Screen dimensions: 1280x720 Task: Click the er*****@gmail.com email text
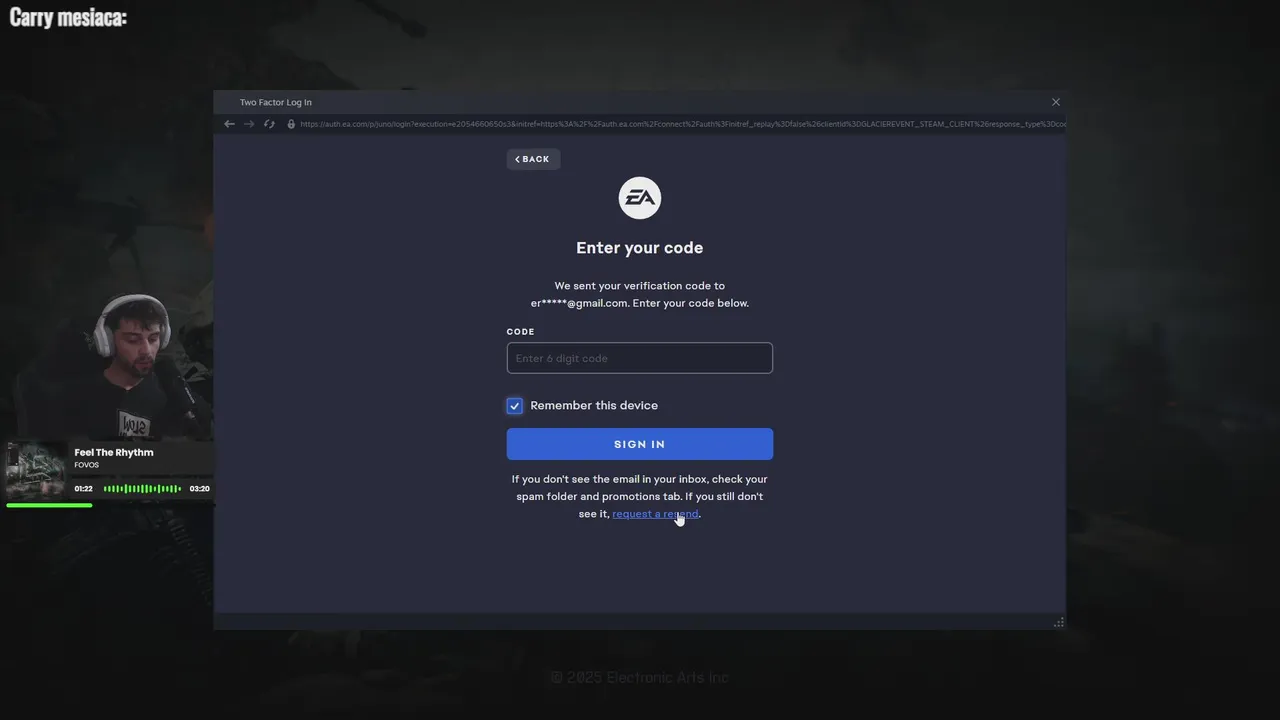point(580,303)
